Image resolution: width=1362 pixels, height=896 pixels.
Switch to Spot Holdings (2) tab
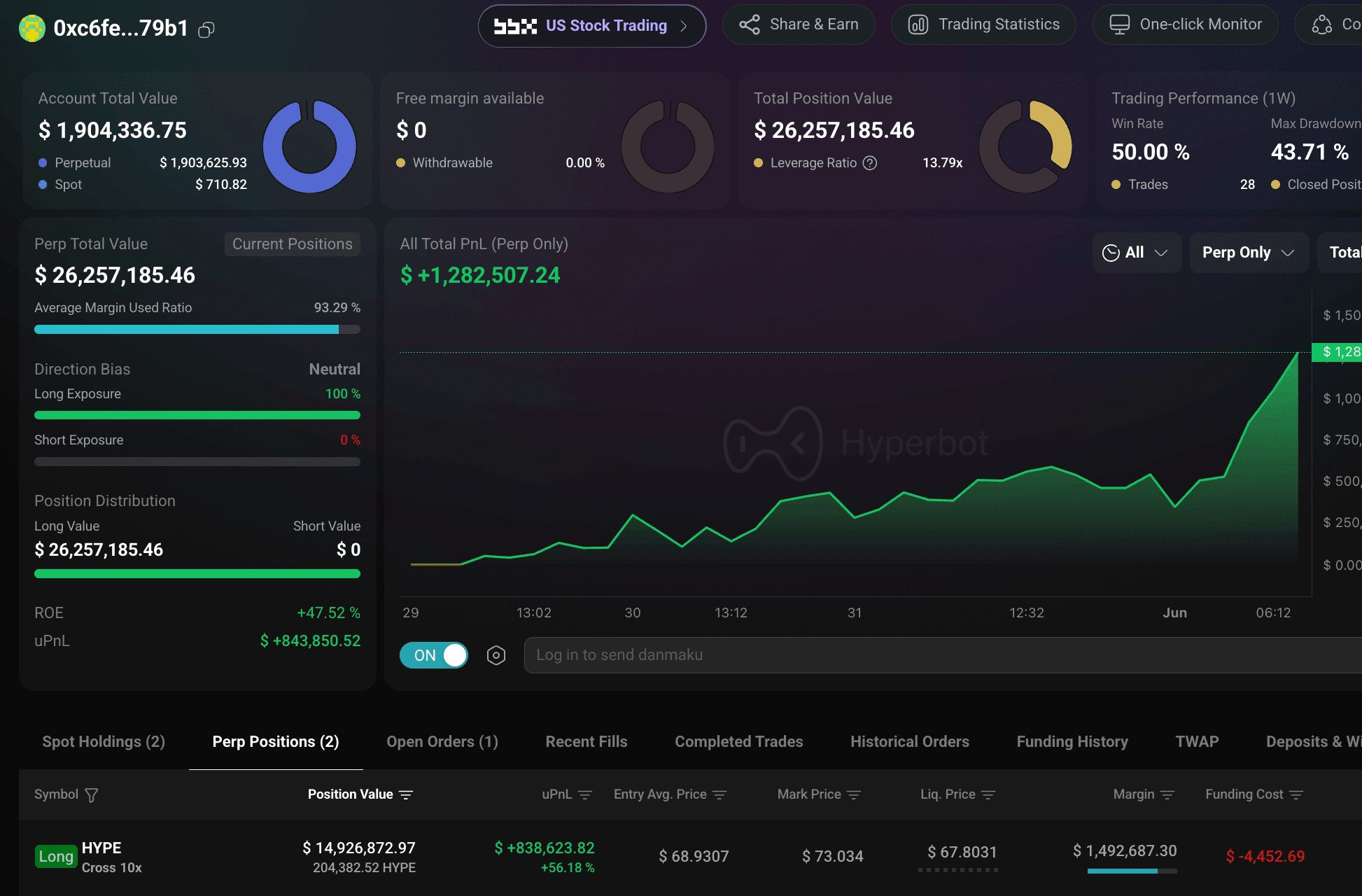tap(104, 742)
